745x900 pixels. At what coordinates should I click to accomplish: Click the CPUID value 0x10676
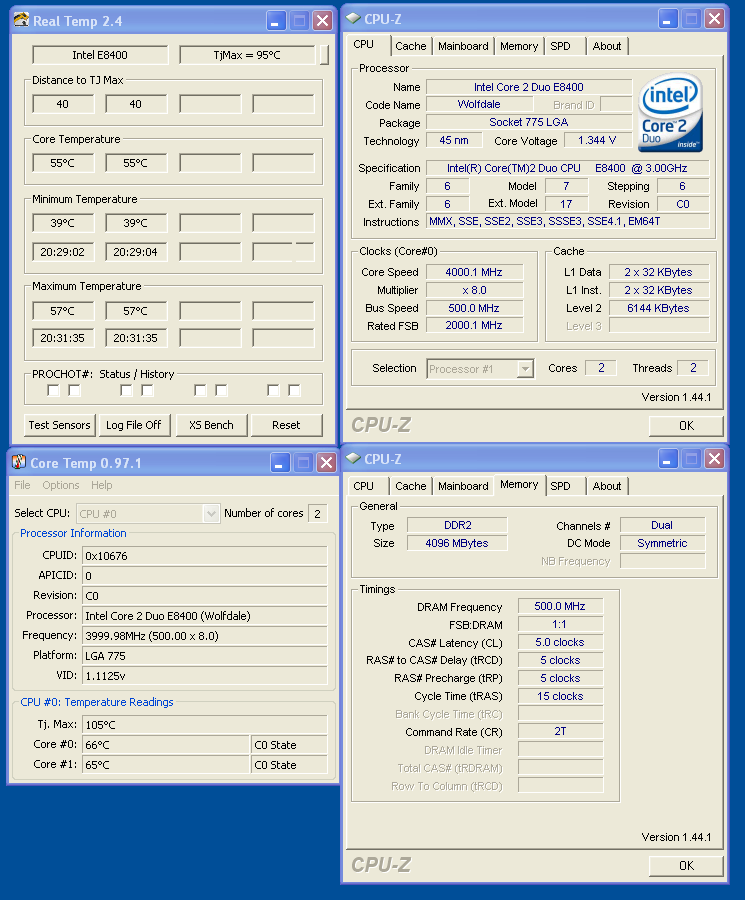pos(205,556)
